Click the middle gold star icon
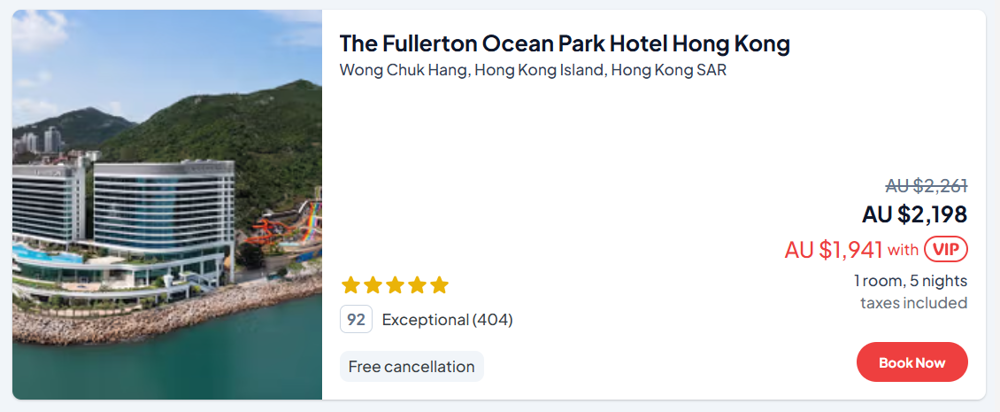 [395, 285]
